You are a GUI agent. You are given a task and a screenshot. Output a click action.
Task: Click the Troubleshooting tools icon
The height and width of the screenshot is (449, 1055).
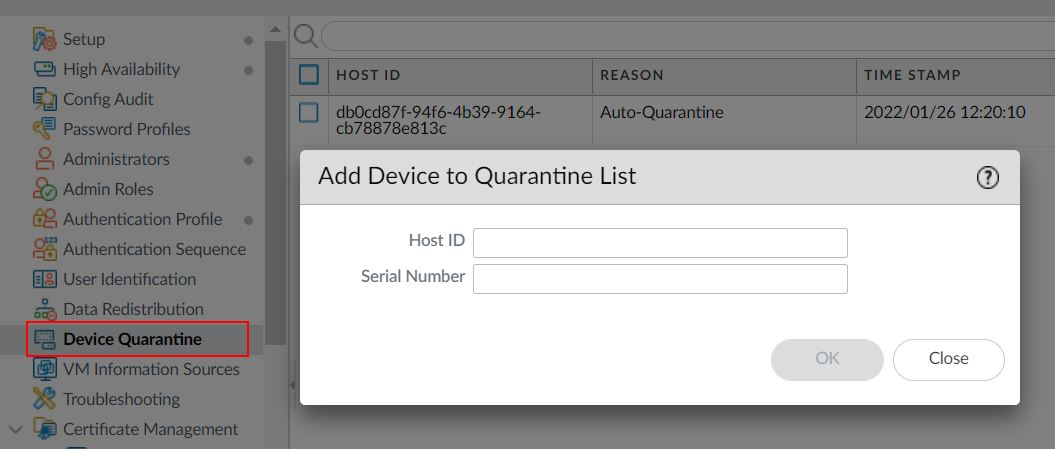pyautogui.click(x=44, y=399)
